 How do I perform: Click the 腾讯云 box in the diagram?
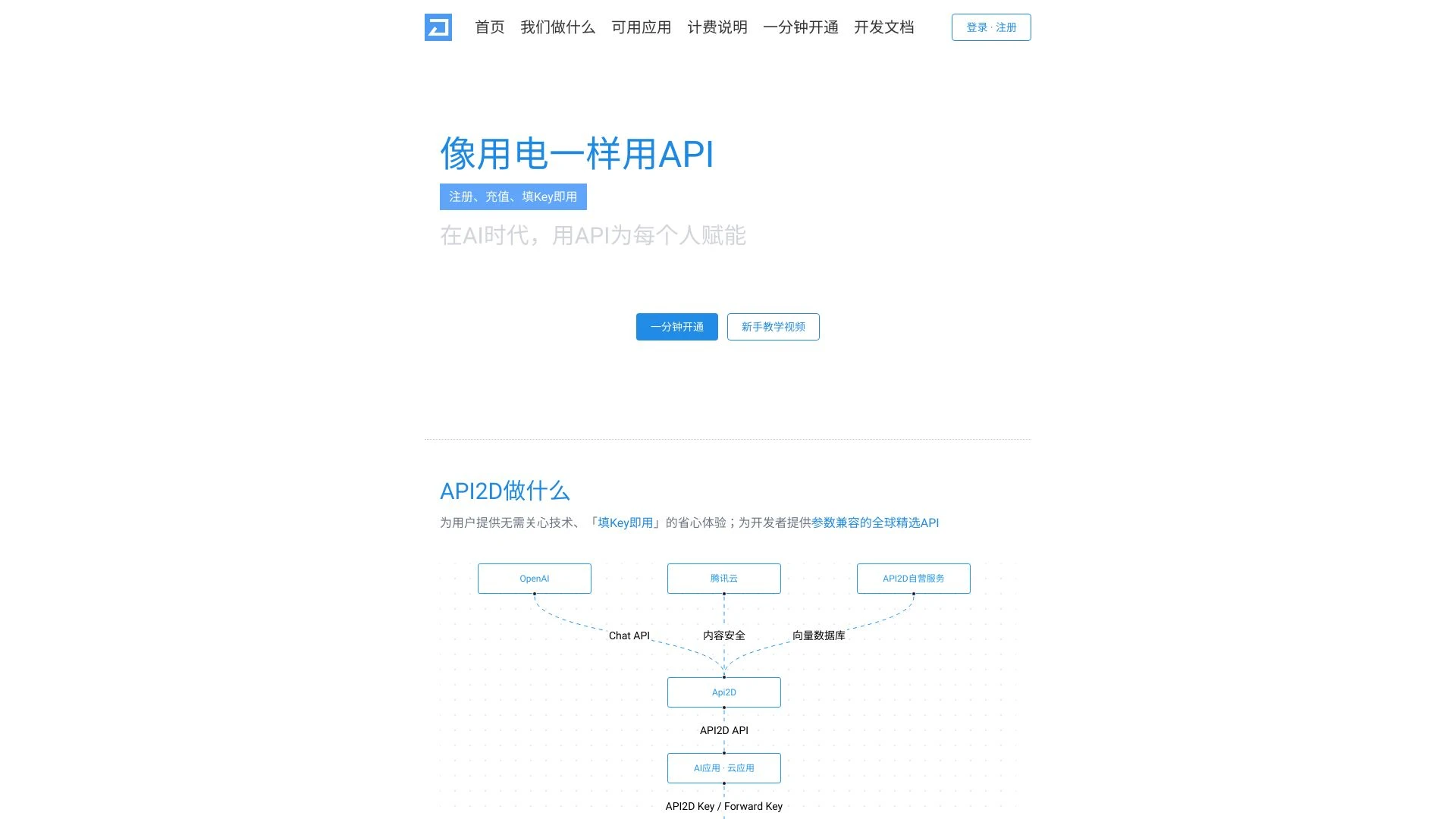click(723, 578)
